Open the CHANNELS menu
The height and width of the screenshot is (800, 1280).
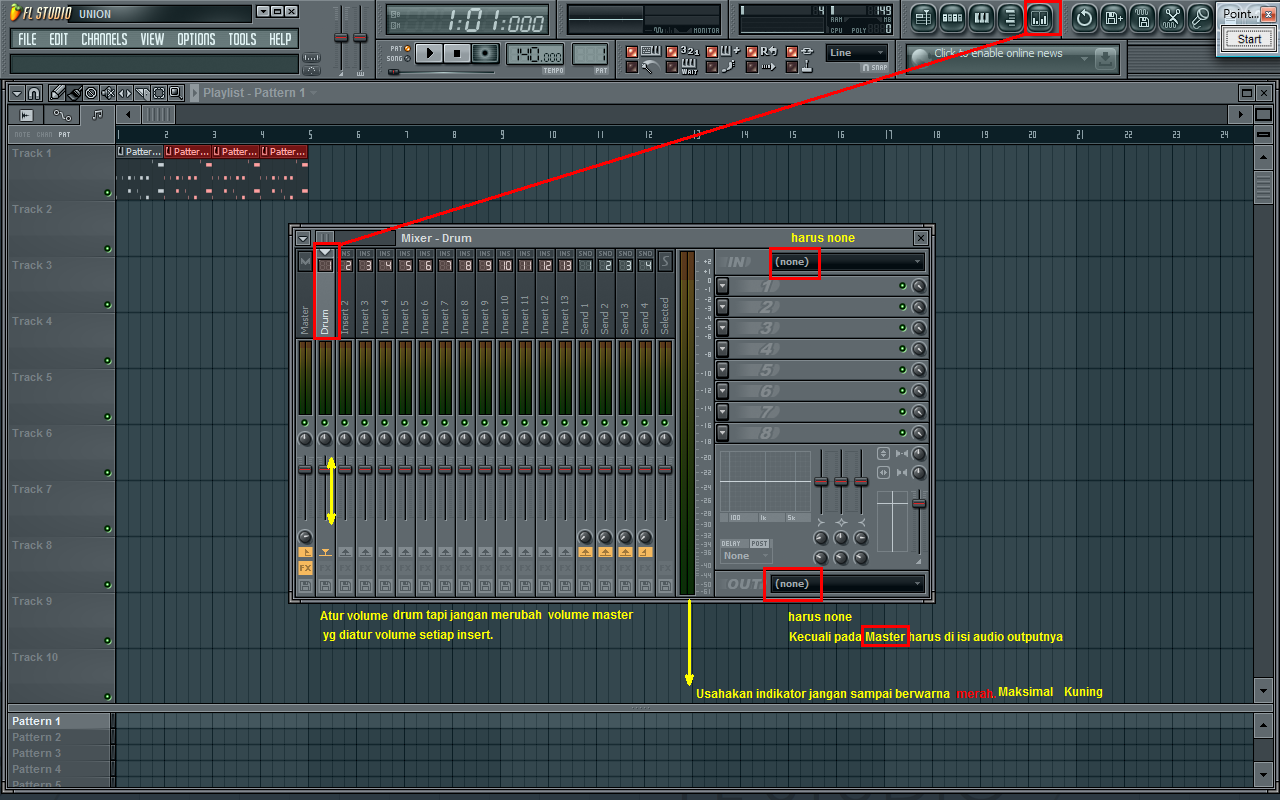pyautogui.click(x=104, y=39)
